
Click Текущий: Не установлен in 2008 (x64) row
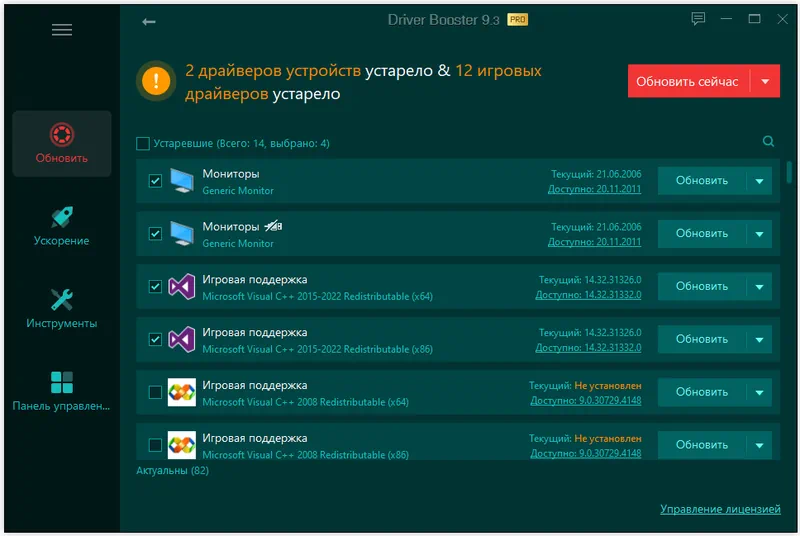[585, 386]
